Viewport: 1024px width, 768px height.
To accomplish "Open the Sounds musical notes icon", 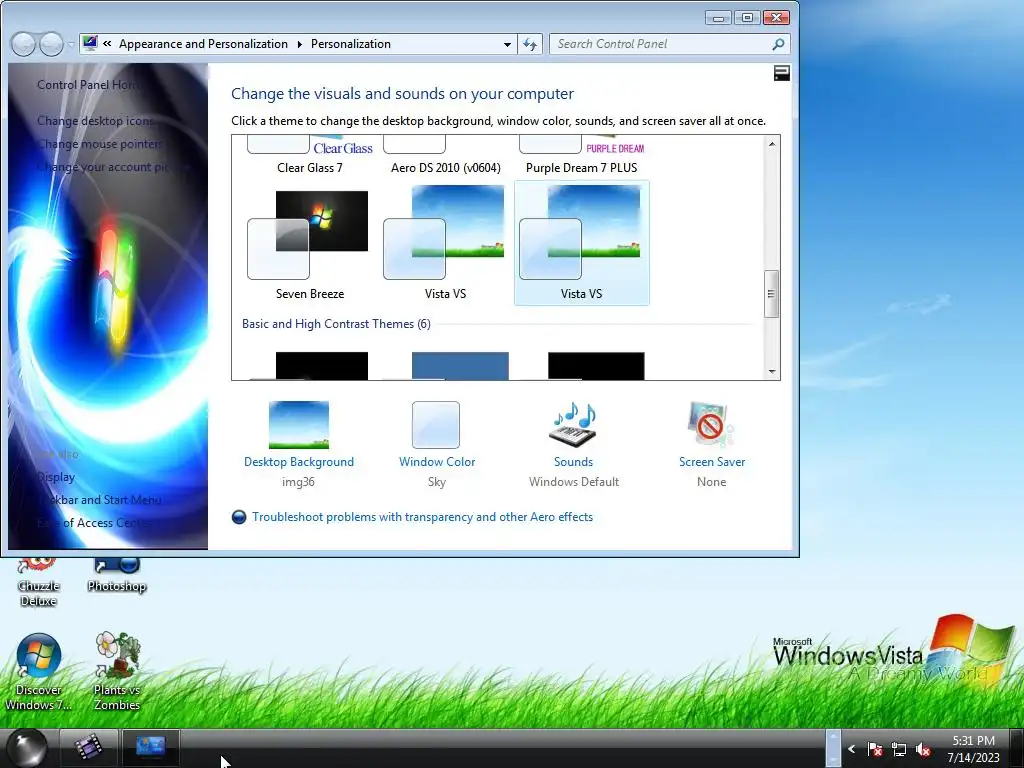I will coord(573,424).
